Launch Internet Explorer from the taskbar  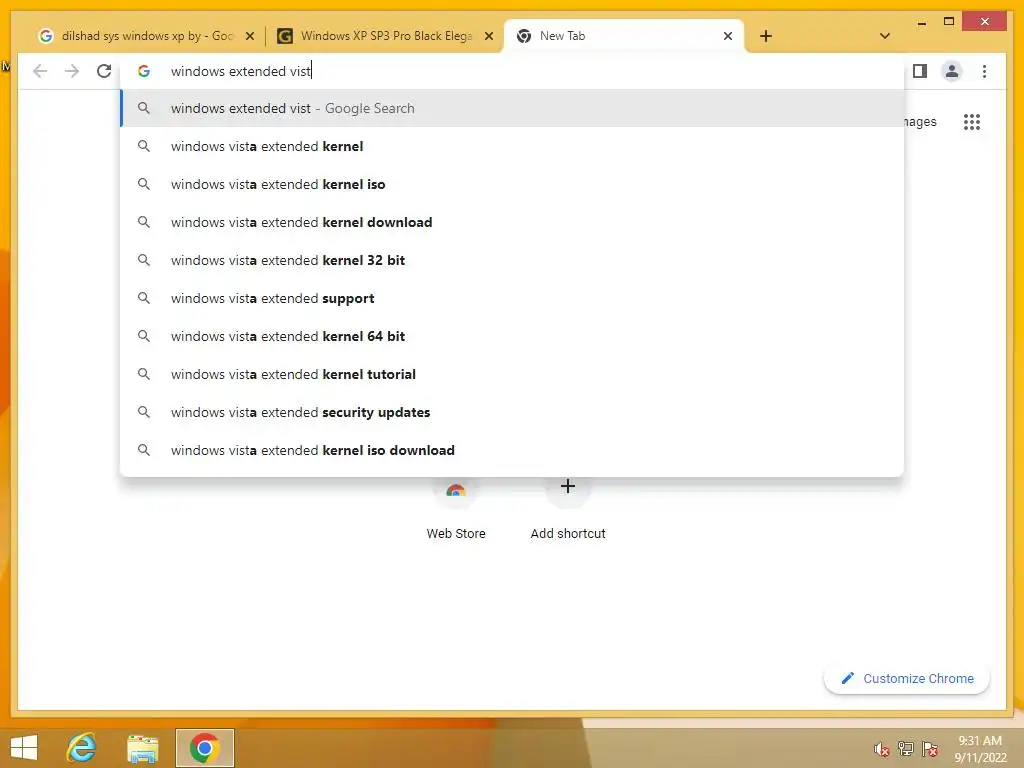(82, 748)
